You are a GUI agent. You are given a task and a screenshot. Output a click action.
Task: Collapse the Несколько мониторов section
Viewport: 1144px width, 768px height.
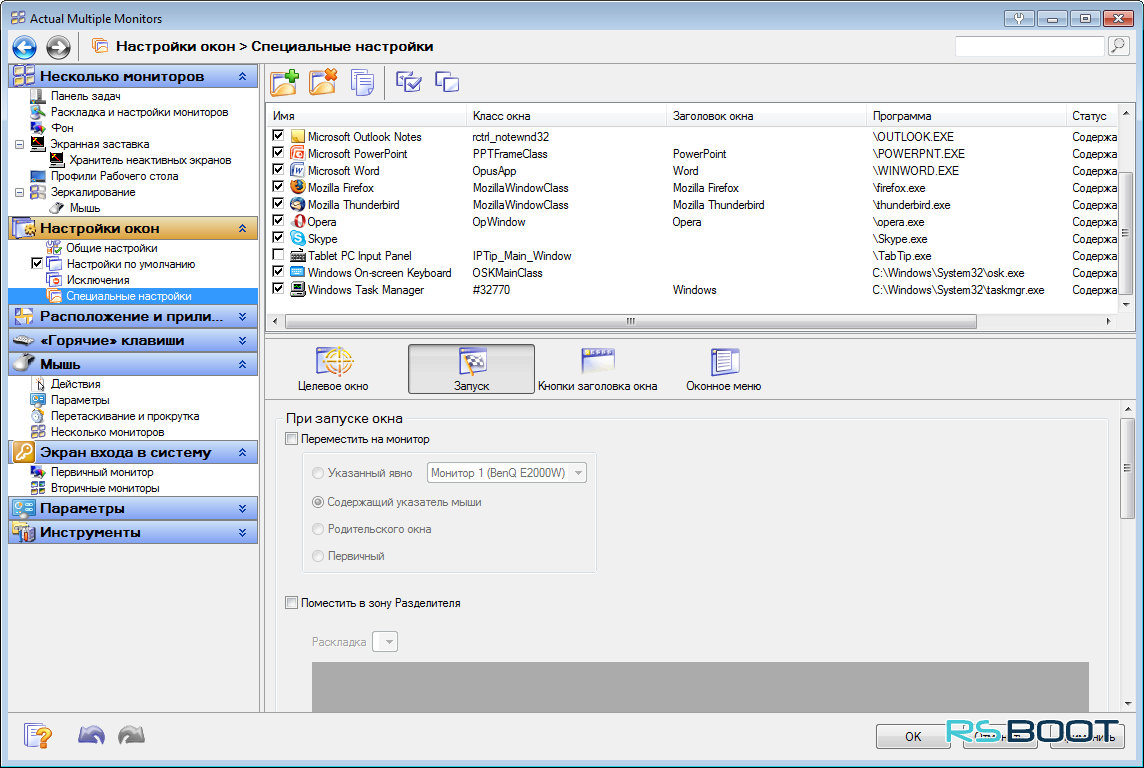pyautogui.click(x=242, y=77)
